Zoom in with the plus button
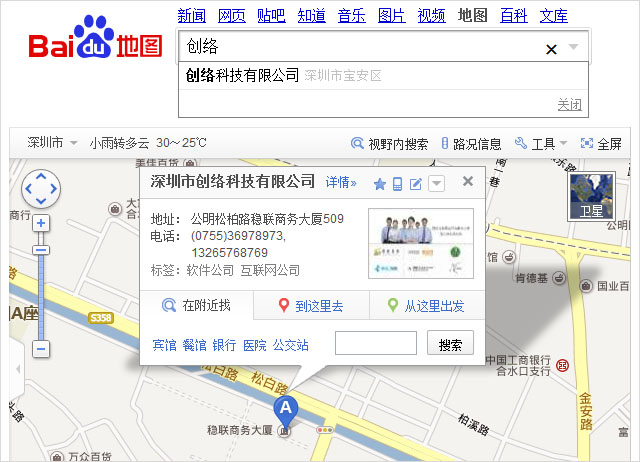 [41, 223]
